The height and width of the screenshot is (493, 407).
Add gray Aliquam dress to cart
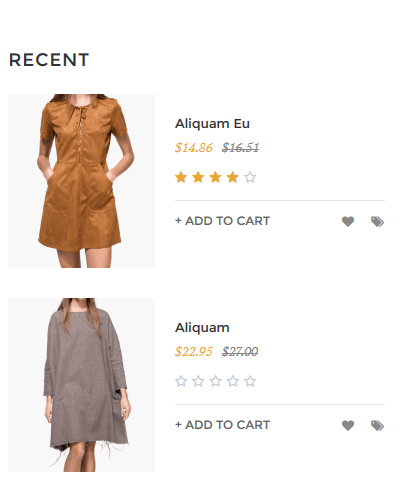[222, 425]
